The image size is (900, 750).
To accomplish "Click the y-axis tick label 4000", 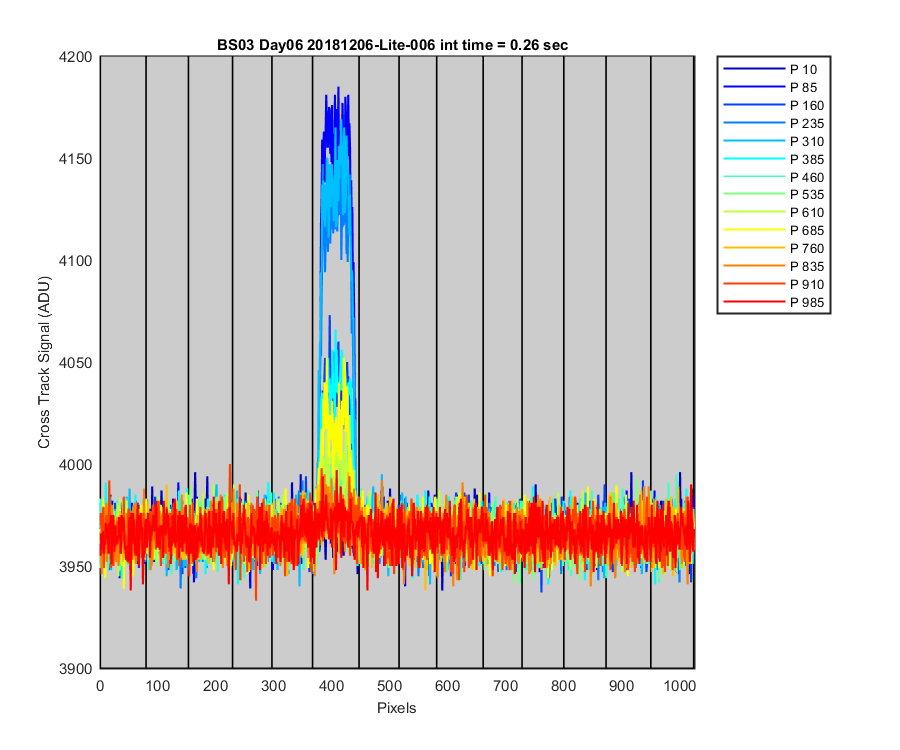I will point(75,465).
